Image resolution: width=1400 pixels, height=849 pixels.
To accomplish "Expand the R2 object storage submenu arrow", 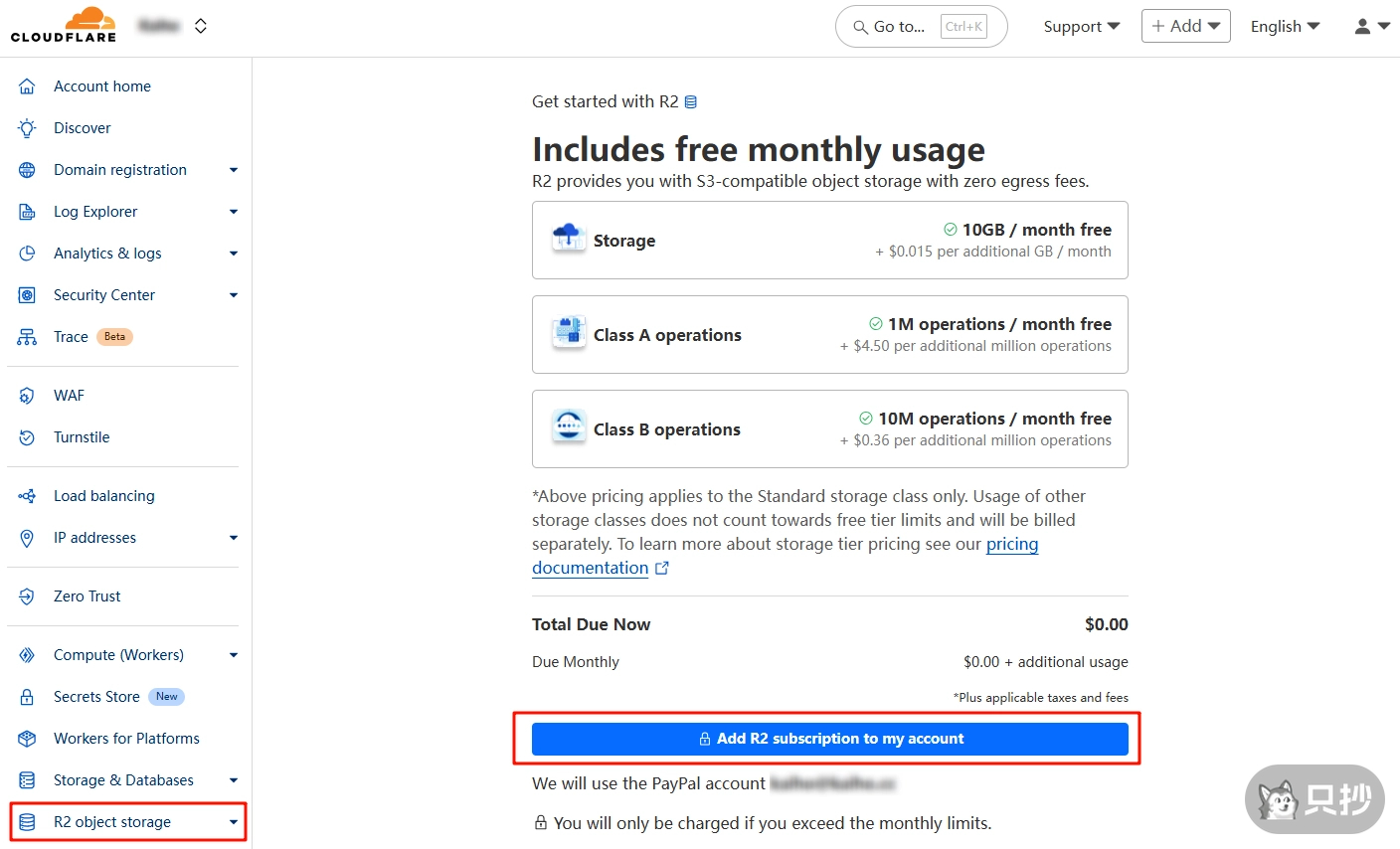I will click(234, 822).
